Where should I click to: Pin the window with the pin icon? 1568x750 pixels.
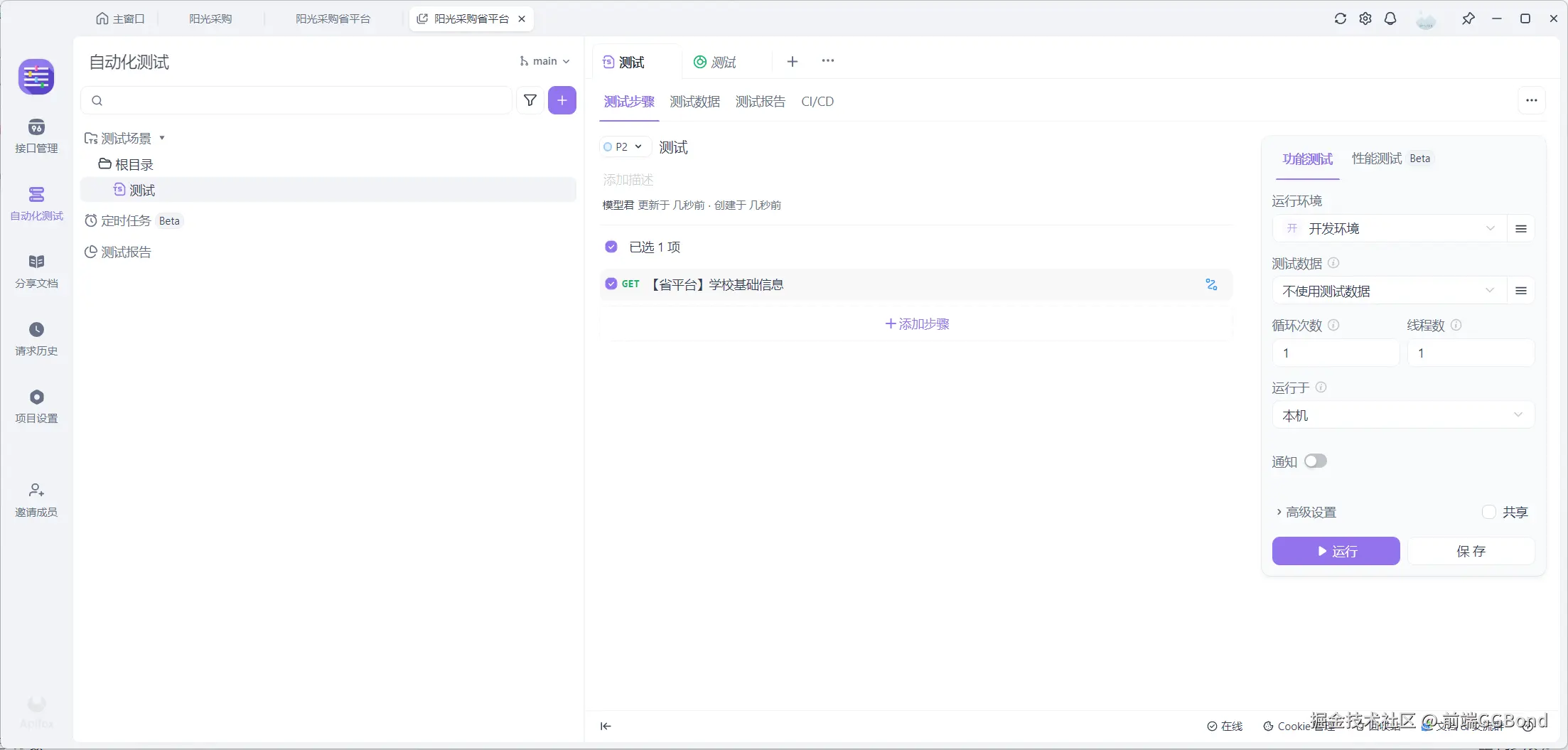[1468, 18]
